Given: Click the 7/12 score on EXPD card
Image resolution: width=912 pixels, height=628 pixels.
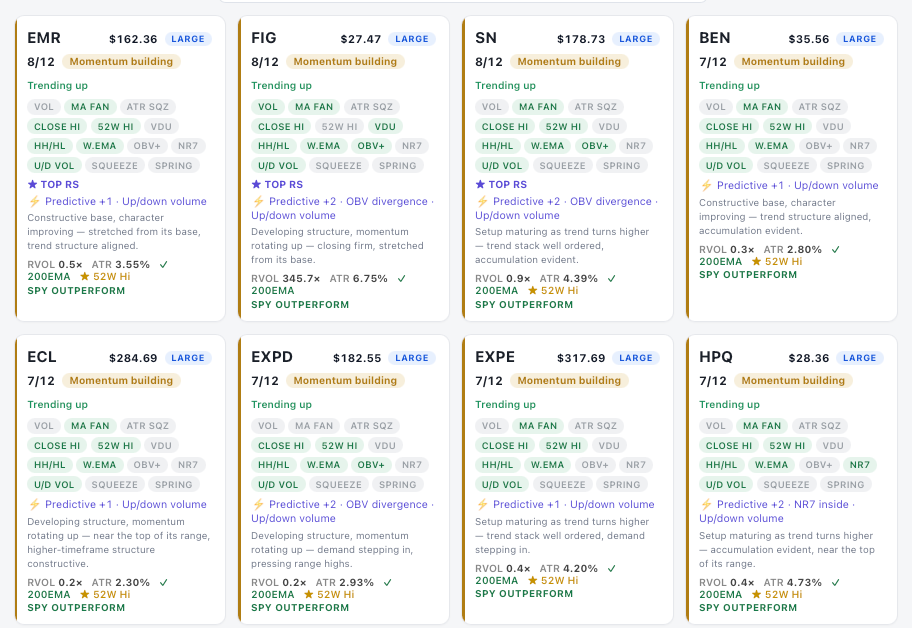Looking at the screenshot, I should tap(265, 381).
